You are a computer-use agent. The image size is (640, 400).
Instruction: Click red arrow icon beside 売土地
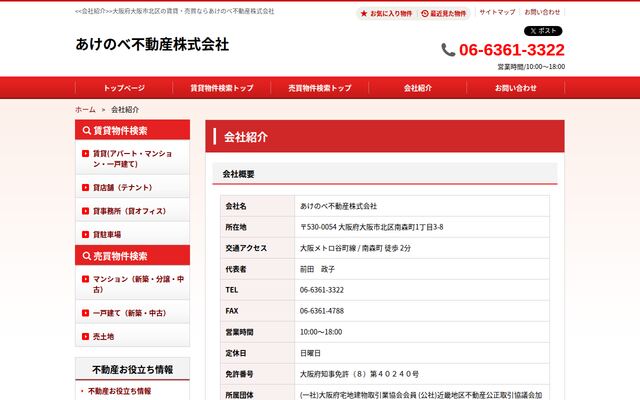(85, 336)
